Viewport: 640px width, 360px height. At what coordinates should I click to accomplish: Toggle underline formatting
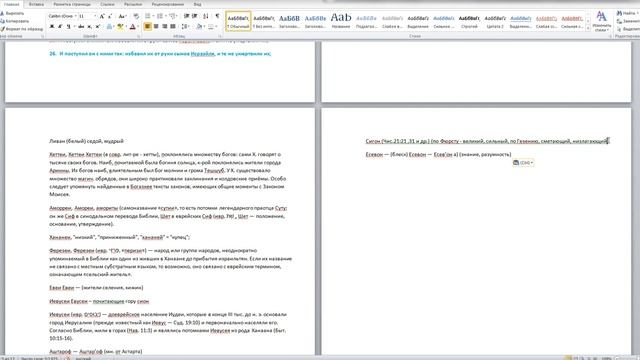pos(68,27)
